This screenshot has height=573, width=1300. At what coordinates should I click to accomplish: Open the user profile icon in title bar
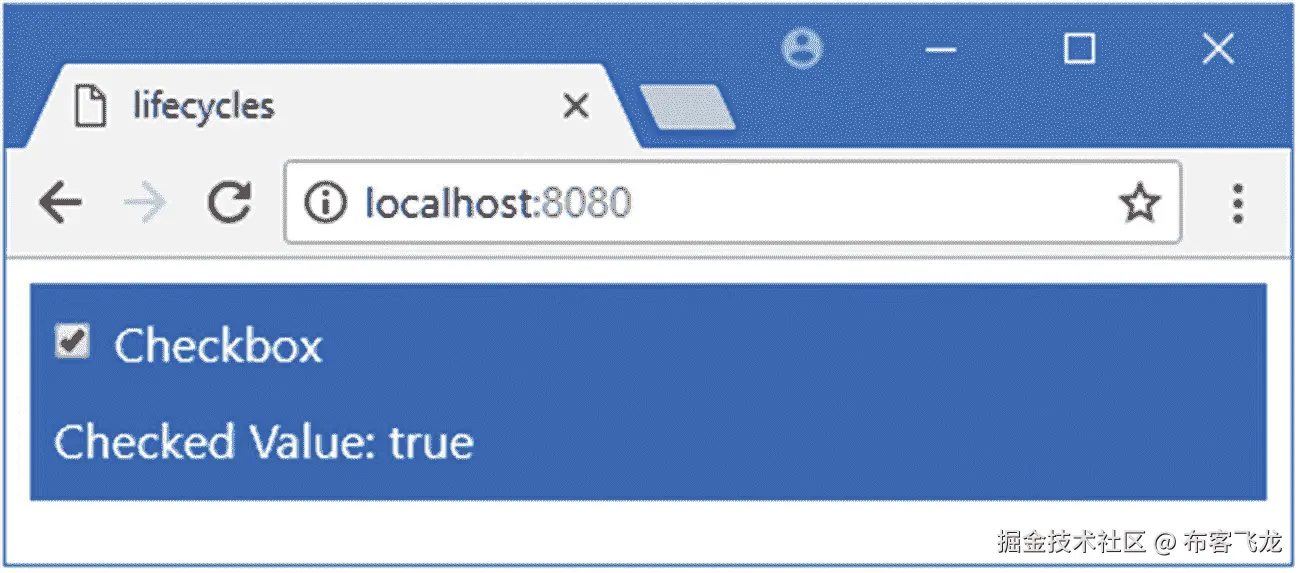(x=802, y=48)
